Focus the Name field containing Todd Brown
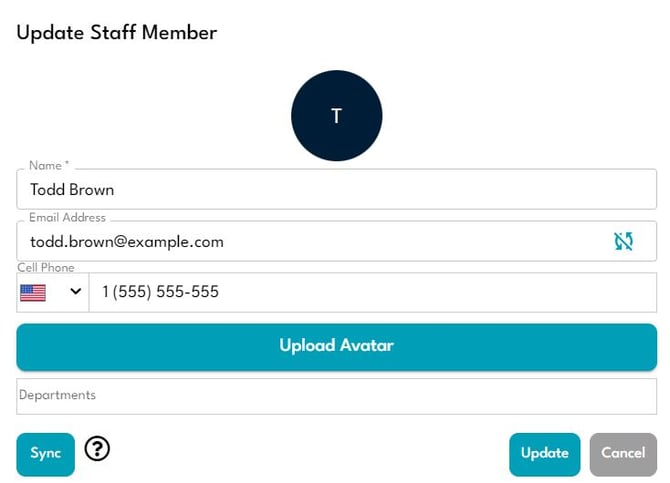 click(336, 189)
